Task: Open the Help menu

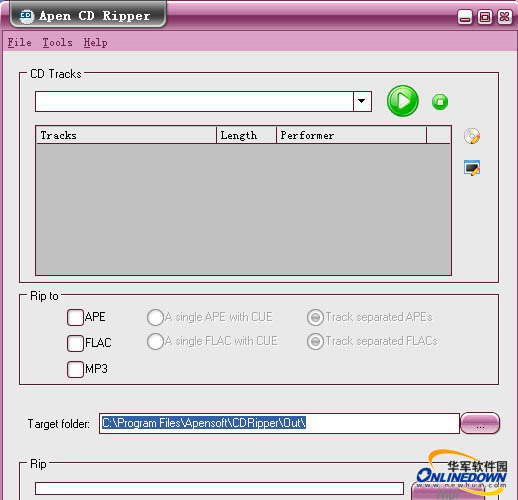Action: click(95, 43)
